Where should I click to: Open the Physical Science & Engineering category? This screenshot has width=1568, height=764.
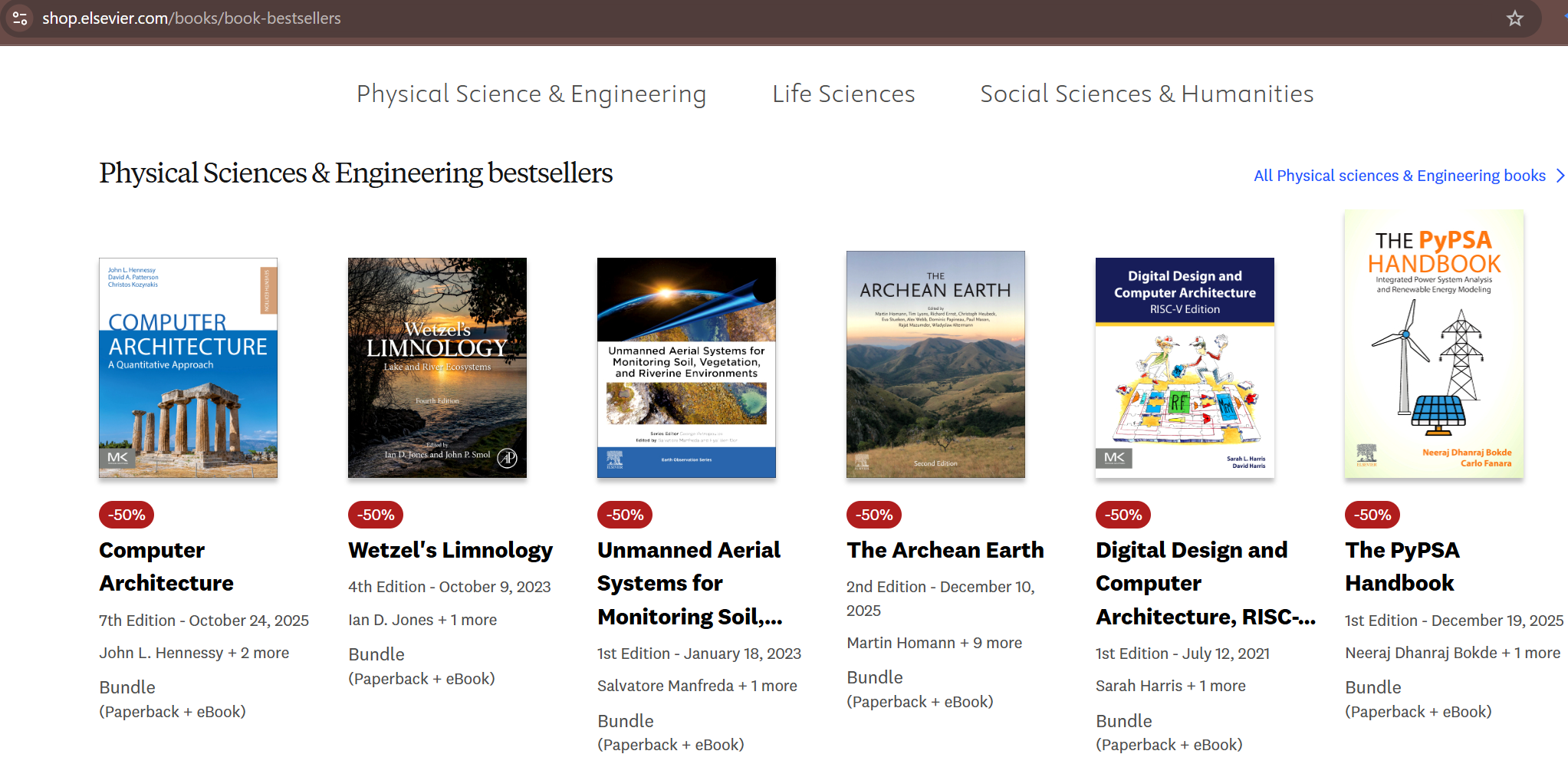[x=532, y=94]
